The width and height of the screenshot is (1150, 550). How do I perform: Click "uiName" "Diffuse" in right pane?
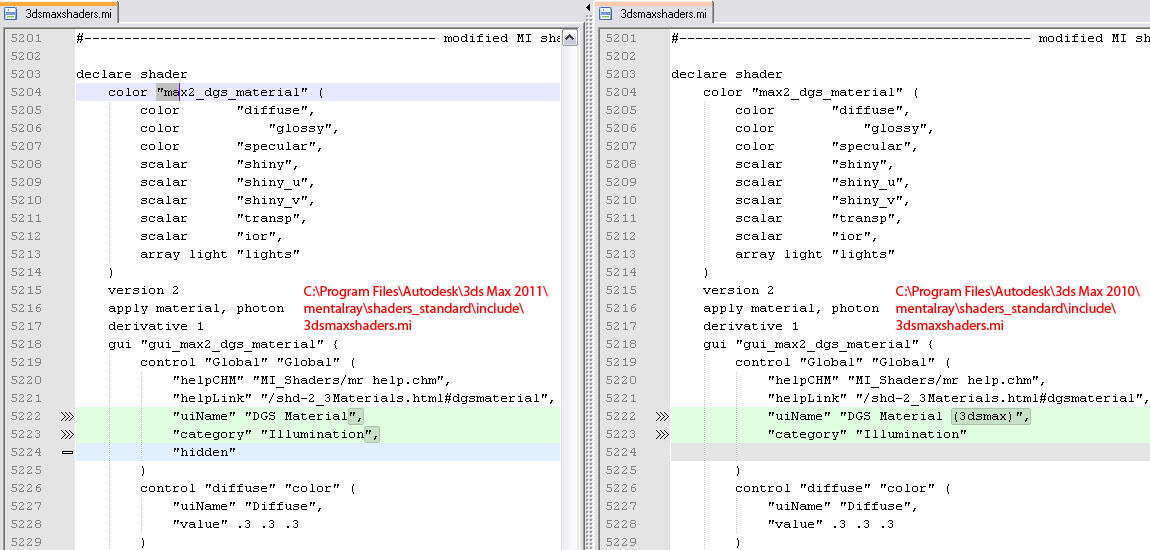838,506
